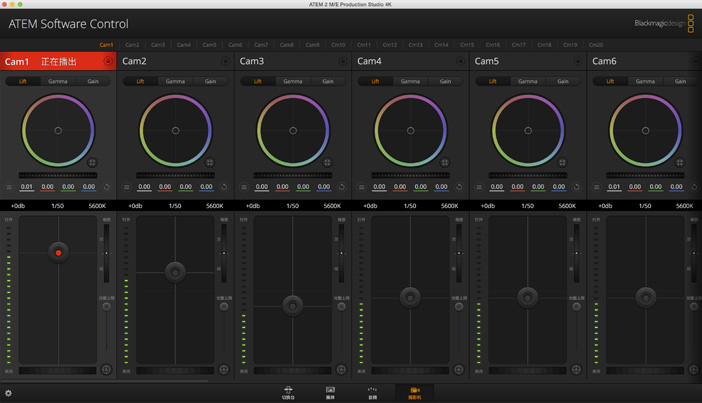The image size is (702, 403).
Task: Reset Cam1 color wheel using reset icon
Action: [107, 187]
